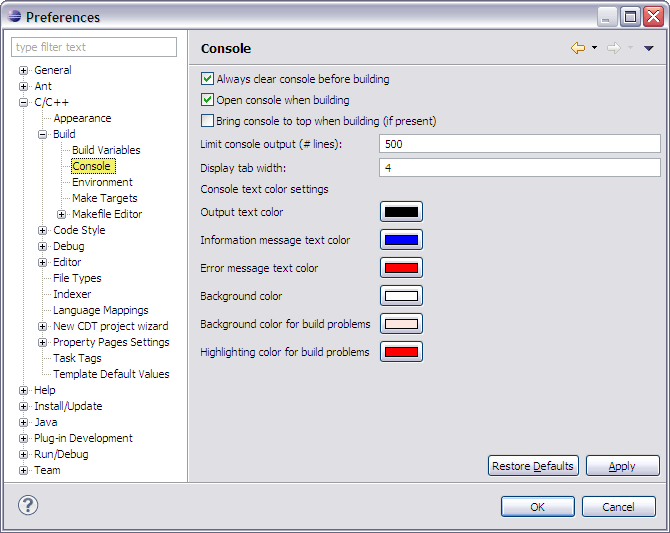Expand the Help tree node
Image resolution: width=670 pixels, height=533 pixels.
pyautogui.click(x=24, y=391)
